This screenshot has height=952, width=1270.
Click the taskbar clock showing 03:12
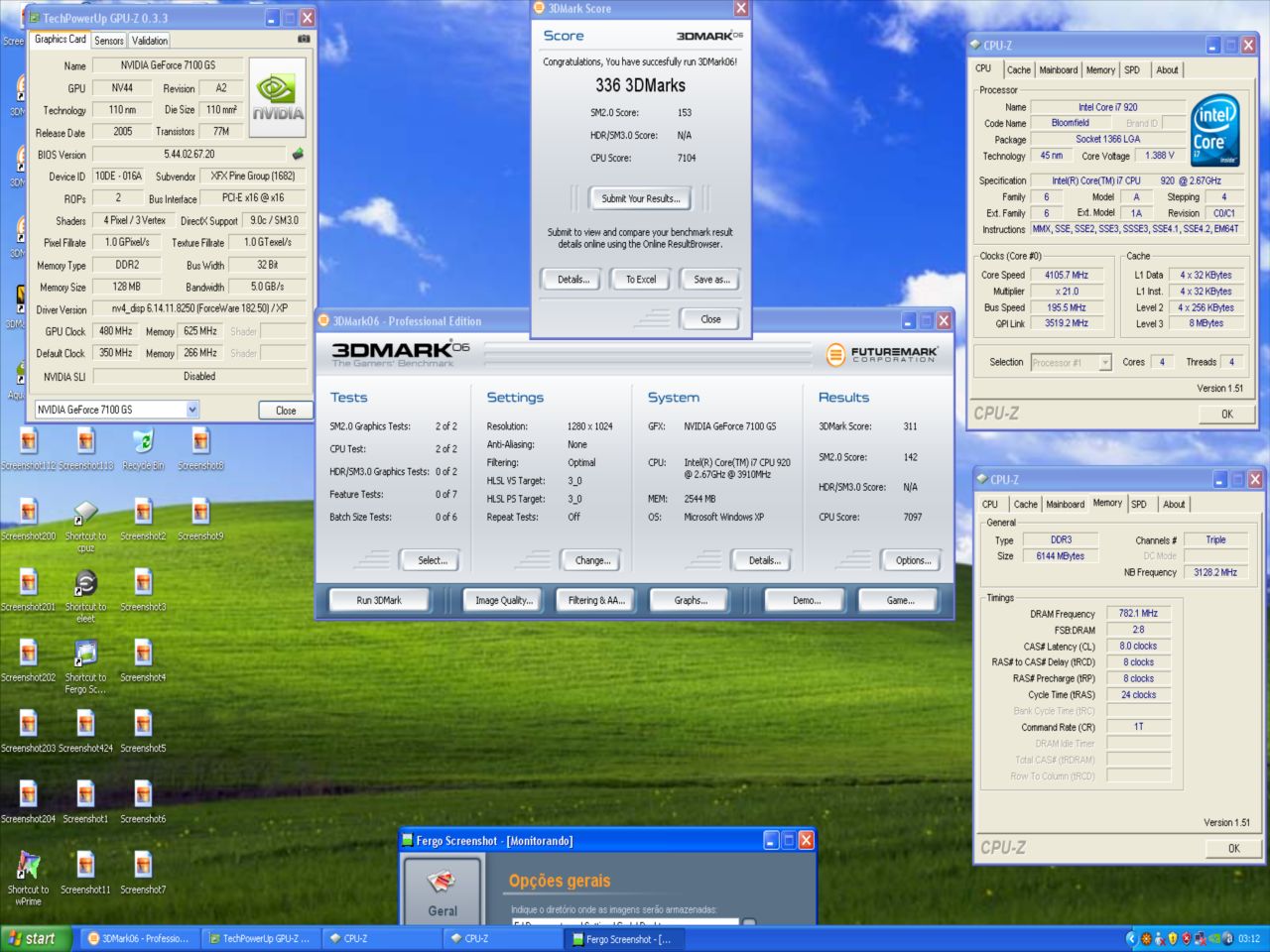(1248, 939)
